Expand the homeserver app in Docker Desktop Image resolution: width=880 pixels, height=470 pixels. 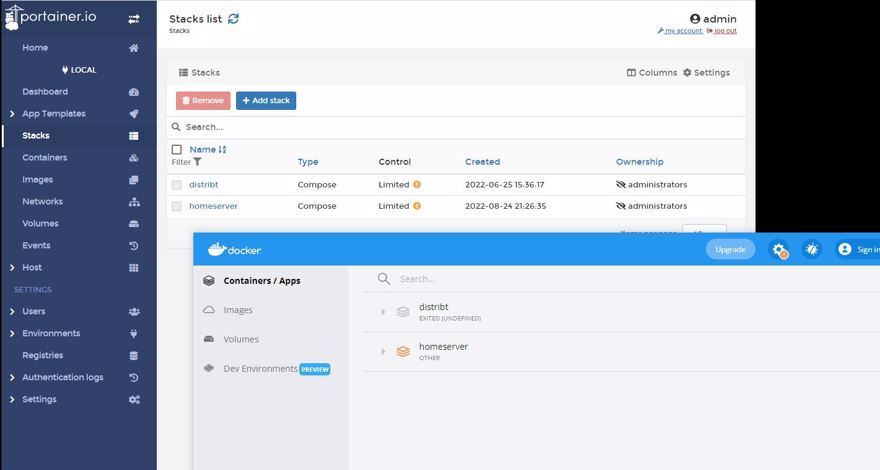[383, 352]
